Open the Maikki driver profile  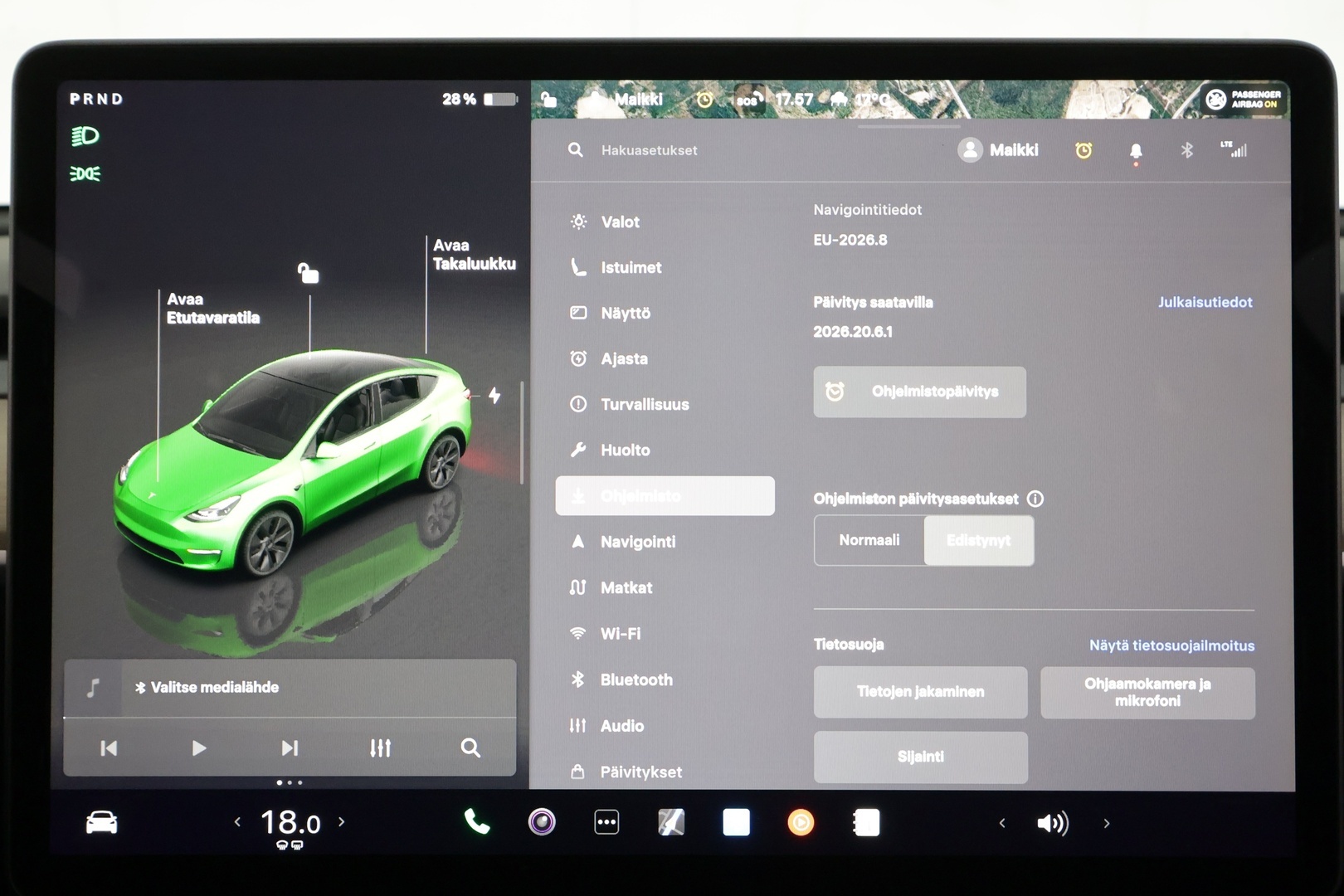coord(997,150)
